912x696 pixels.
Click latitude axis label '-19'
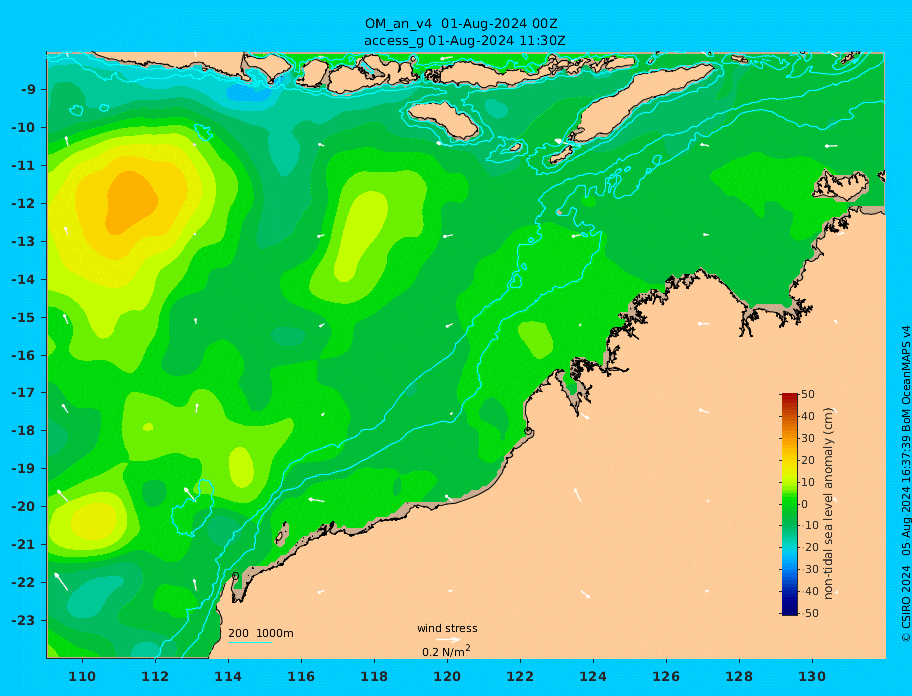pos(23,469)
